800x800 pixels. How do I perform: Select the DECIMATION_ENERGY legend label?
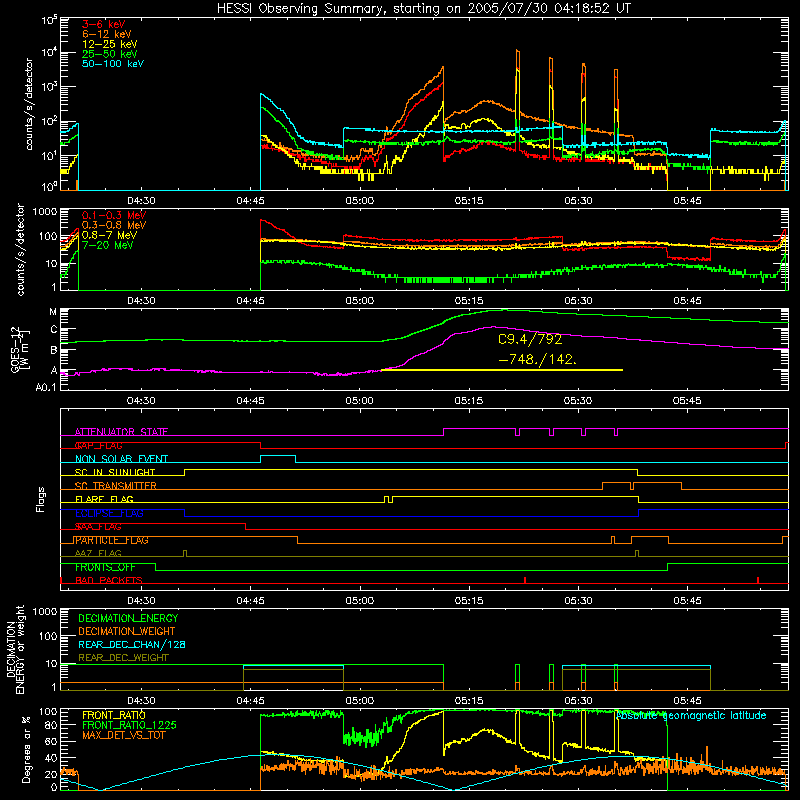pos(128,618)
